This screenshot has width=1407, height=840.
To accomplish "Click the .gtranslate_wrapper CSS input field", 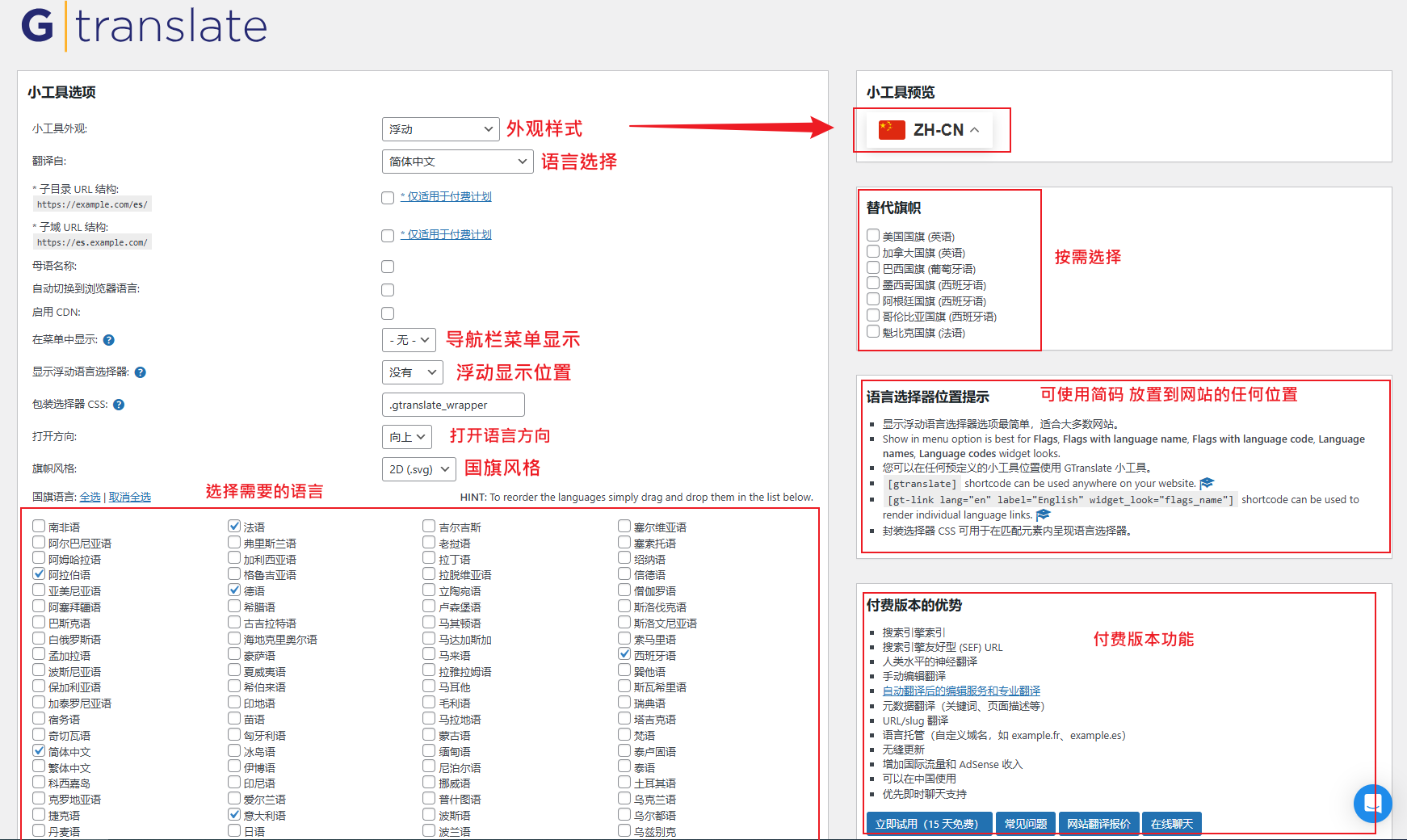I will pyautogui.click(x=452, y=405).
